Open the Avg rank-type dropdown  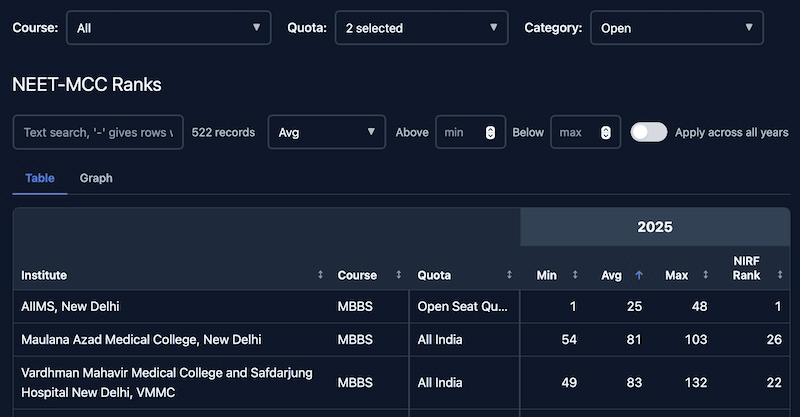[327, 132]
